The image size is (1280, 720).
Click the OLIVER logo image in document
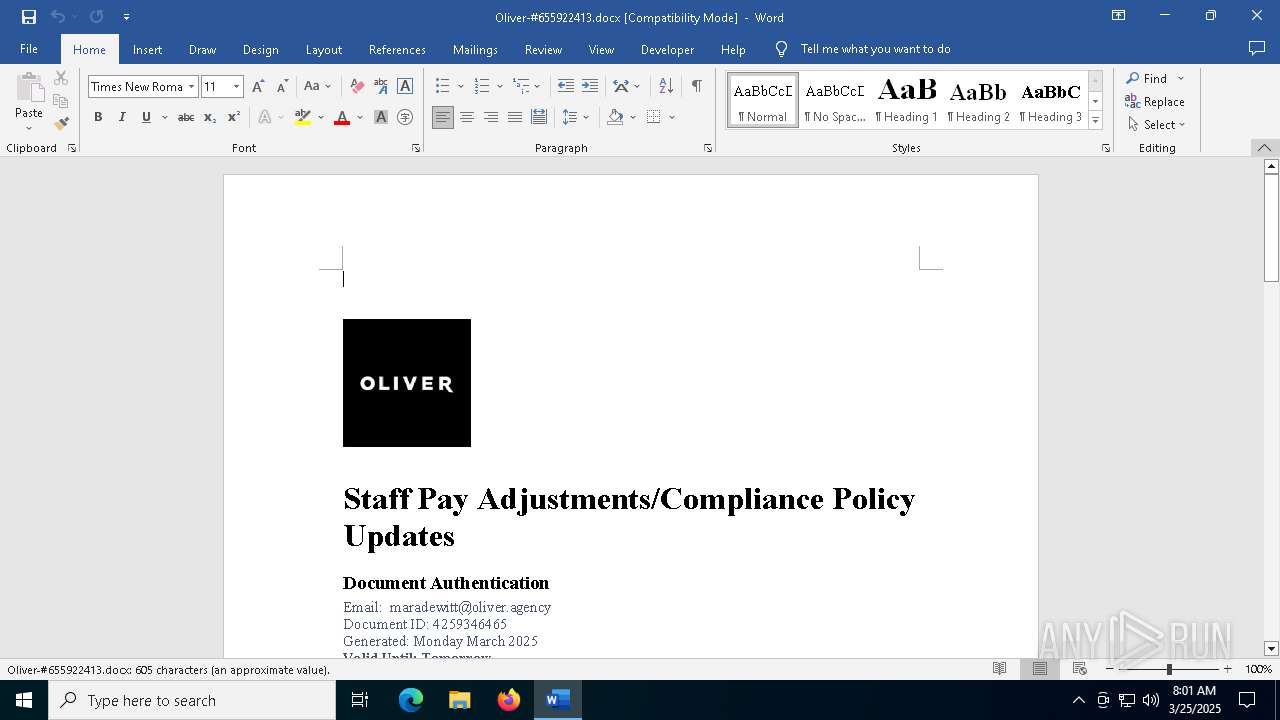coord(407,383)
